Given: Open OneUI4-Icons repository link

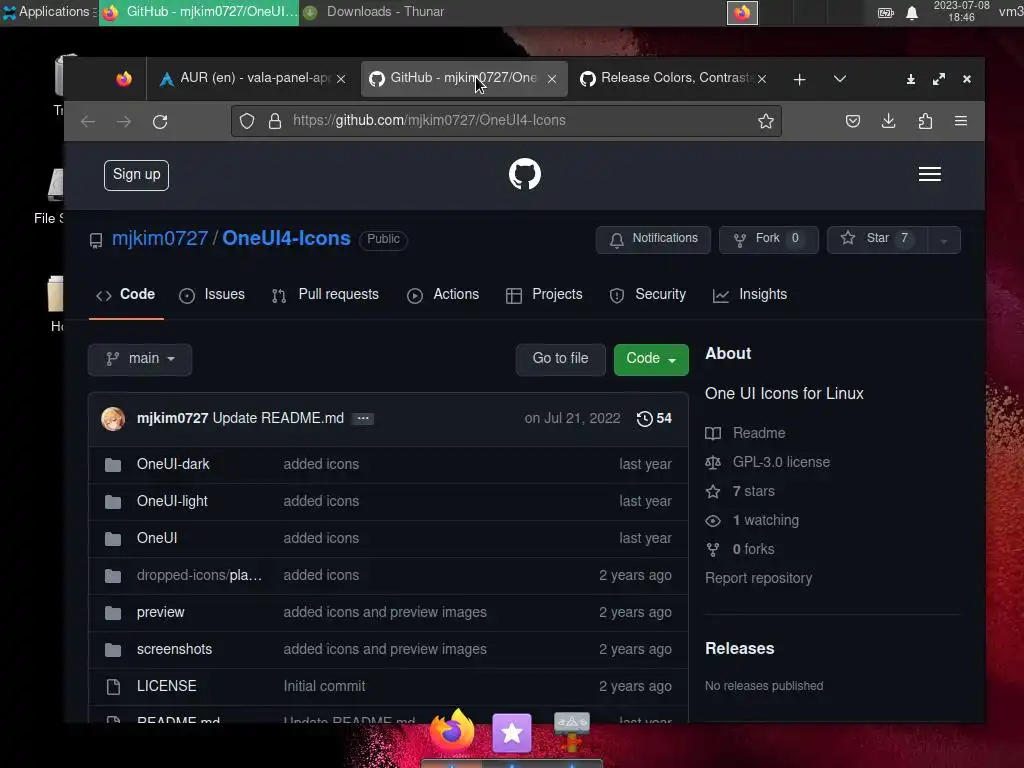Looking at the screenshot, I should 286,238.
